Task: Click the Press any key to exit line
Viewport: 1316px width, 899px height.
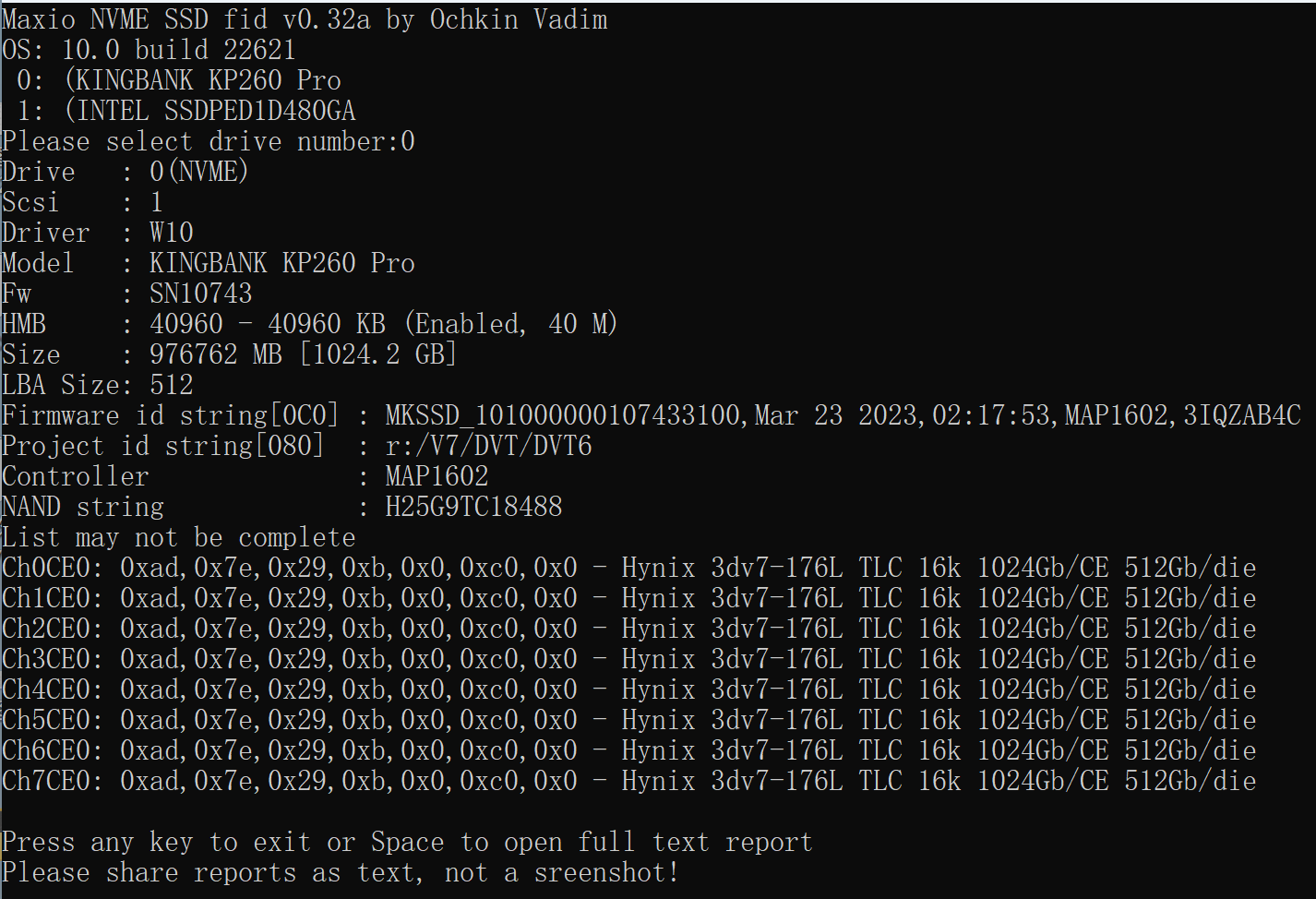Action: tap(406, 842)
